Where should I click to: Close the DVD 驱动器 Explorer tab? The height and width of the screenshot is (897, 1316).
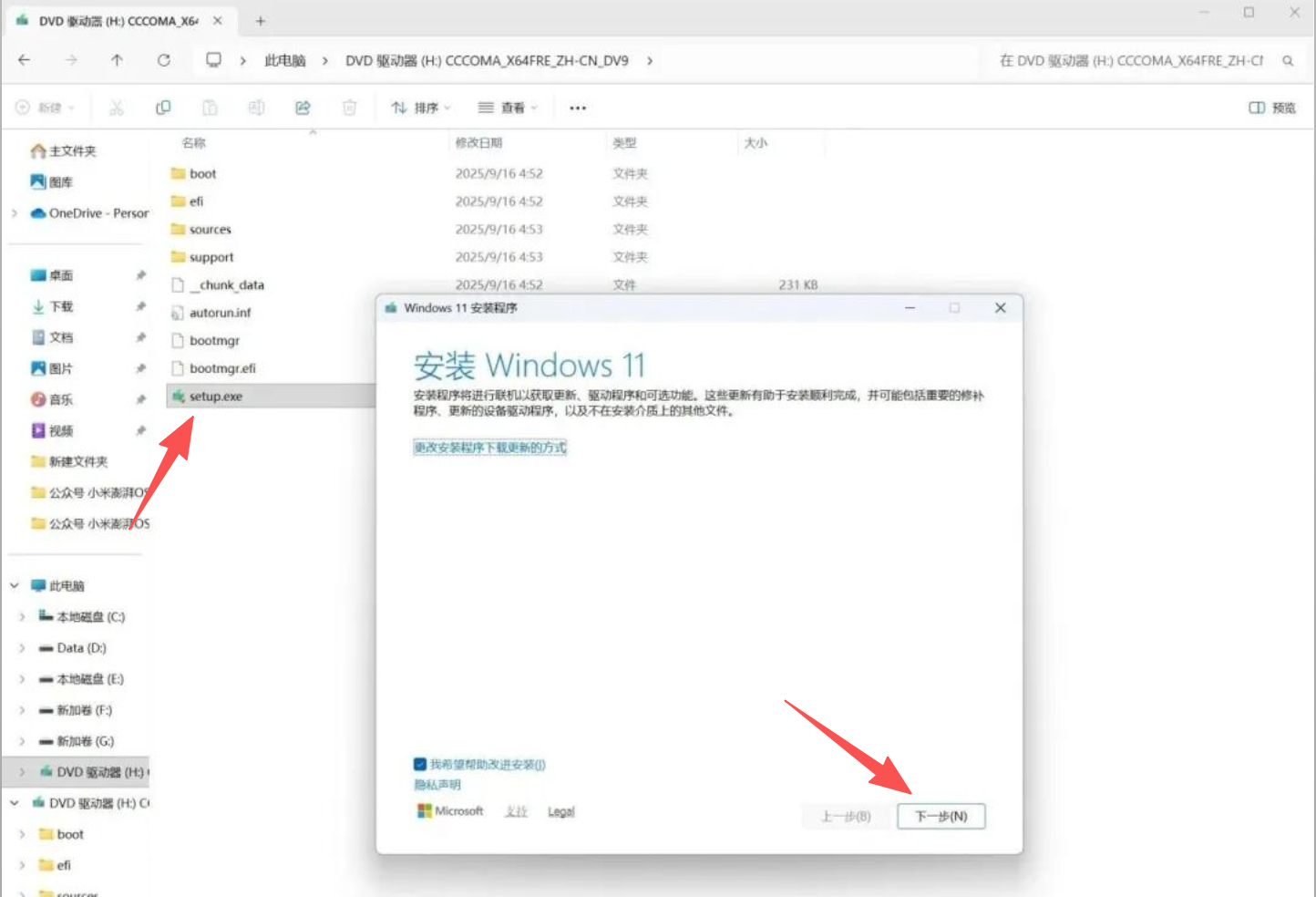click(217, 20)
